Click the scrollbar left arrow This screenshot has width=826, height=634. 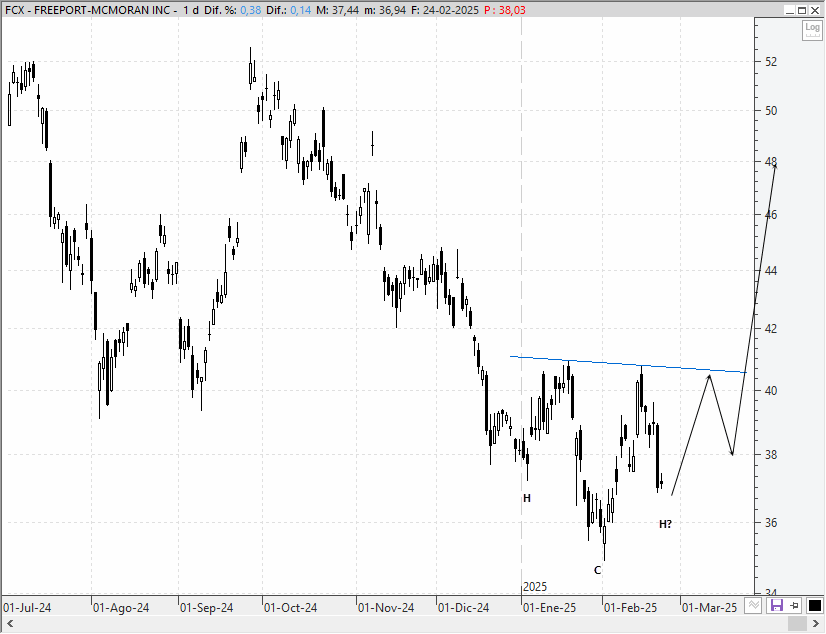(10, 624)
